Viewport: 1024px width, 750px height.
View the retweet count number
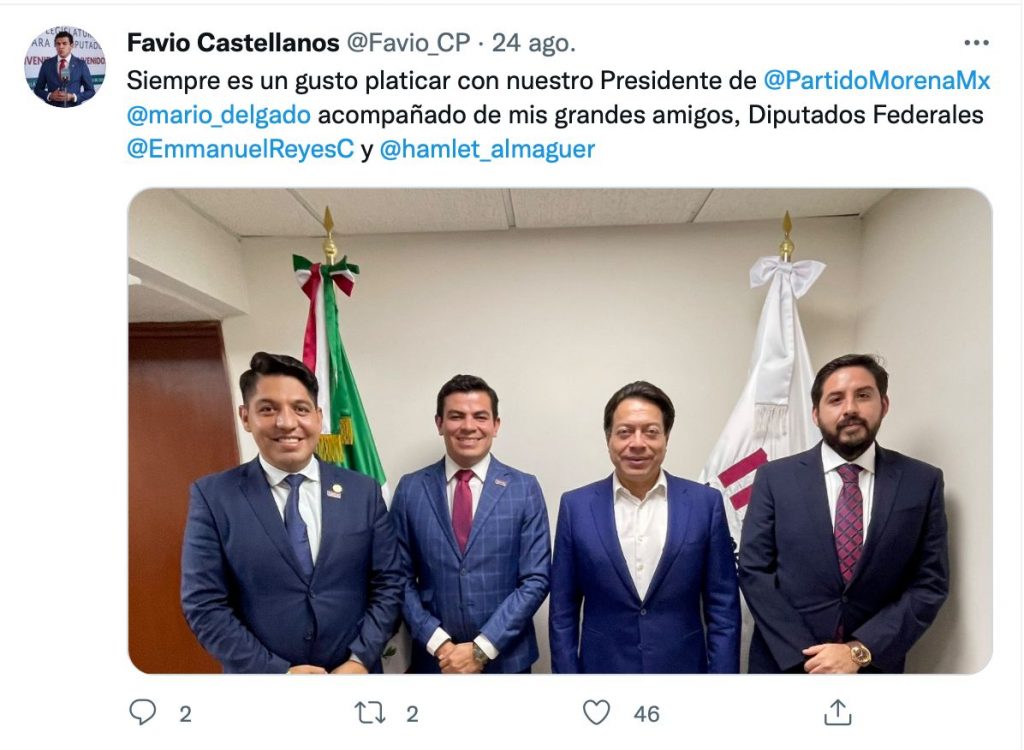412,714
